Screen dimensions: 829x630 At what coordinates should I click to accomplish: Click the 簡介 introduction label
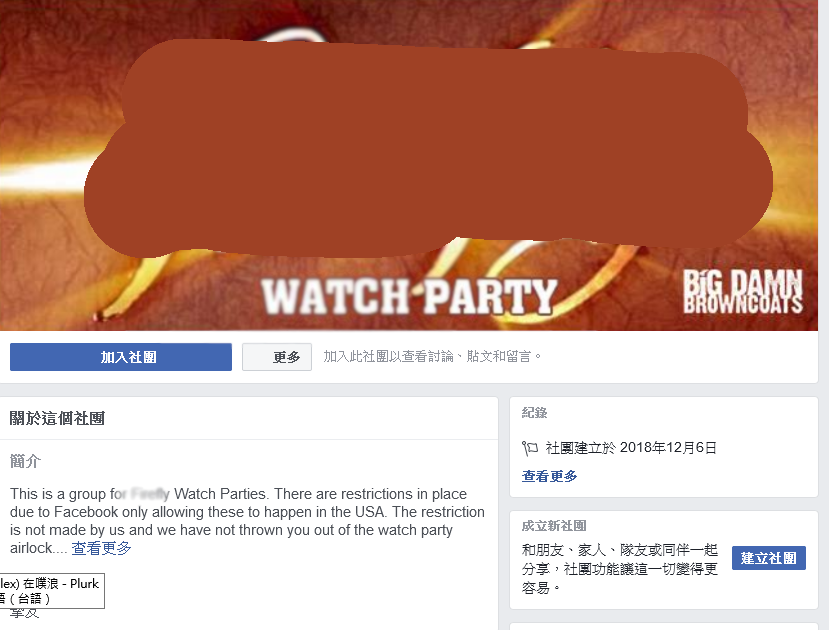click(25, 461)
